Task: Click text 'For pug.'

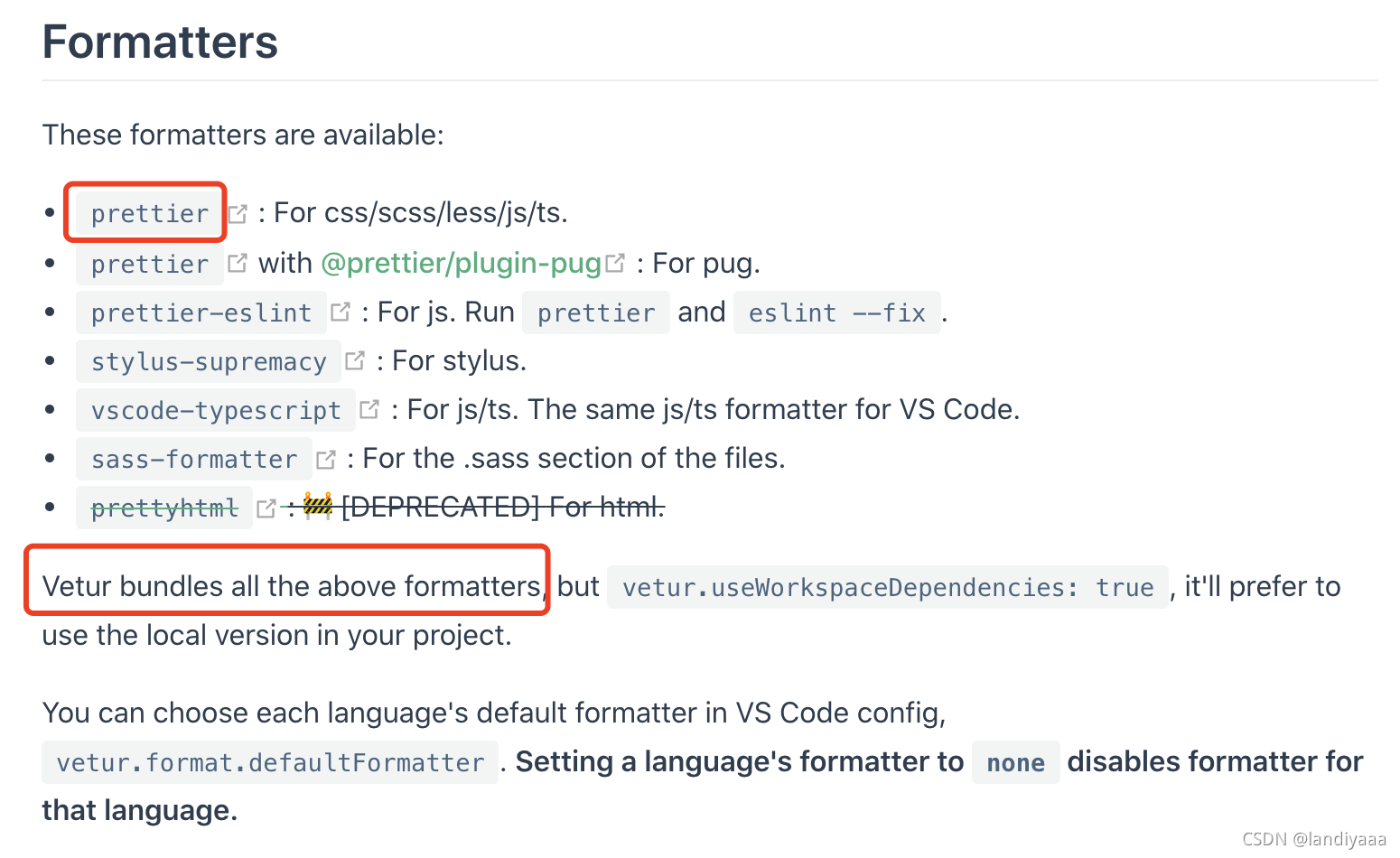Action: click(706, 263)
